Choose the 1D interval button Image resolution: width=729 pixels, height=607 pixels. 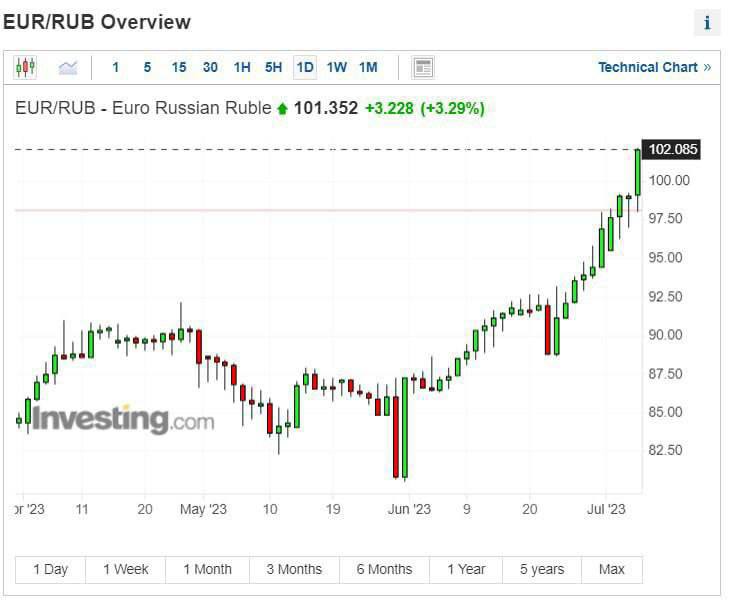(305, 67)
